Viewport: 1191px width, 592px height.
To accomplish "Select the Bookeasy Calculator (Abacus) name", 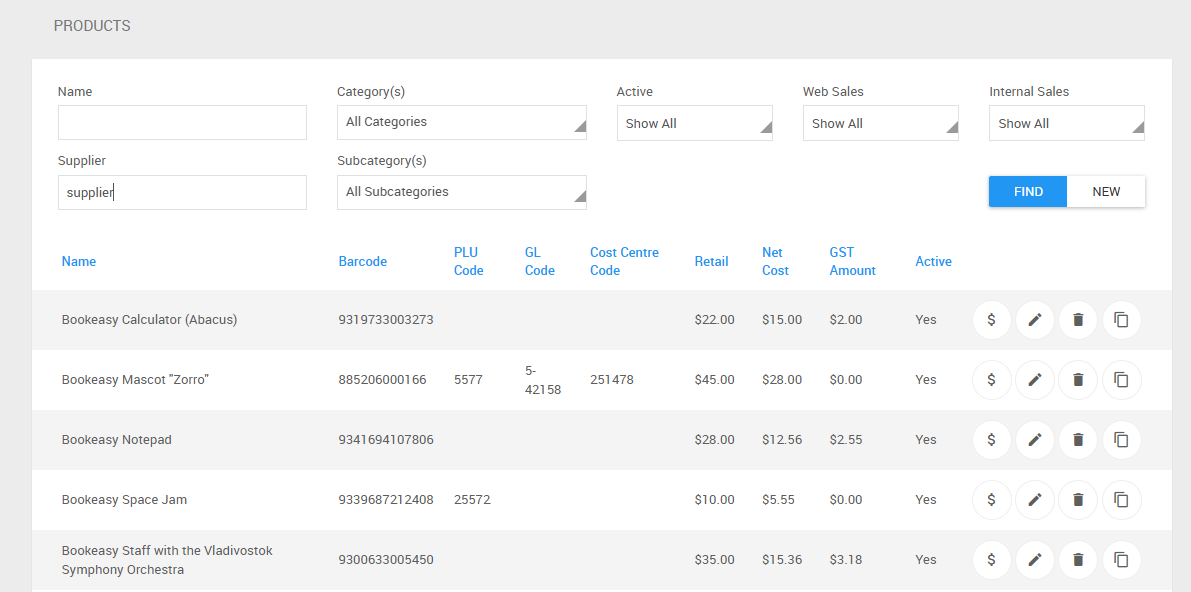I will (x=150, y=320).
